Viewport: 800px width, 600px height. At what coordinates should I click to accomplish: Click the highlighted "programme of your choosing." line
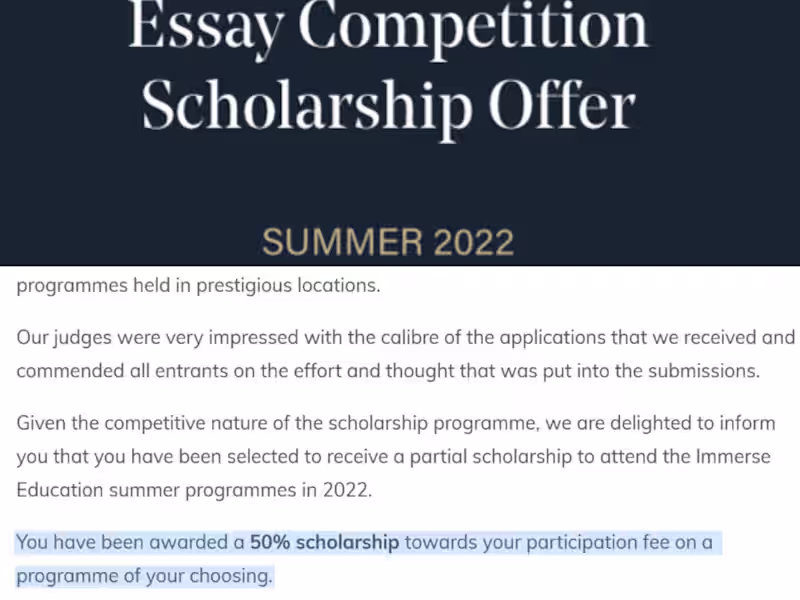click(x=143, y=577)
